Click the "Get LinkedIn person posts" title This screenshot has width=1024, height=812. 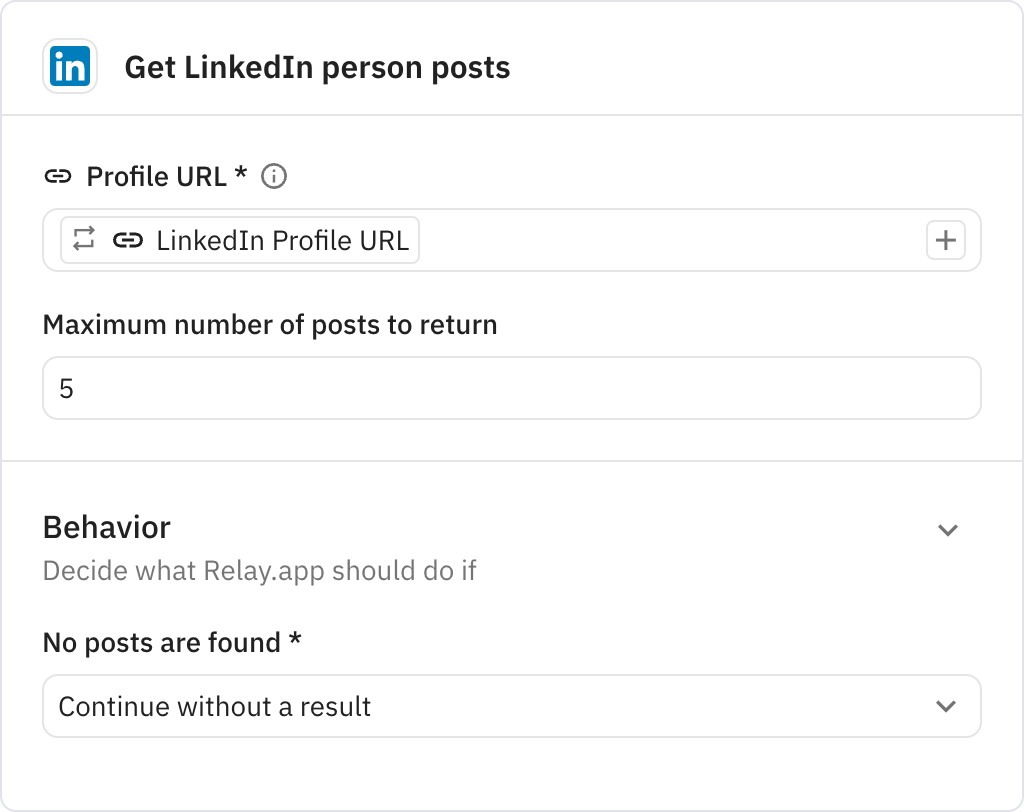[317, 68]
